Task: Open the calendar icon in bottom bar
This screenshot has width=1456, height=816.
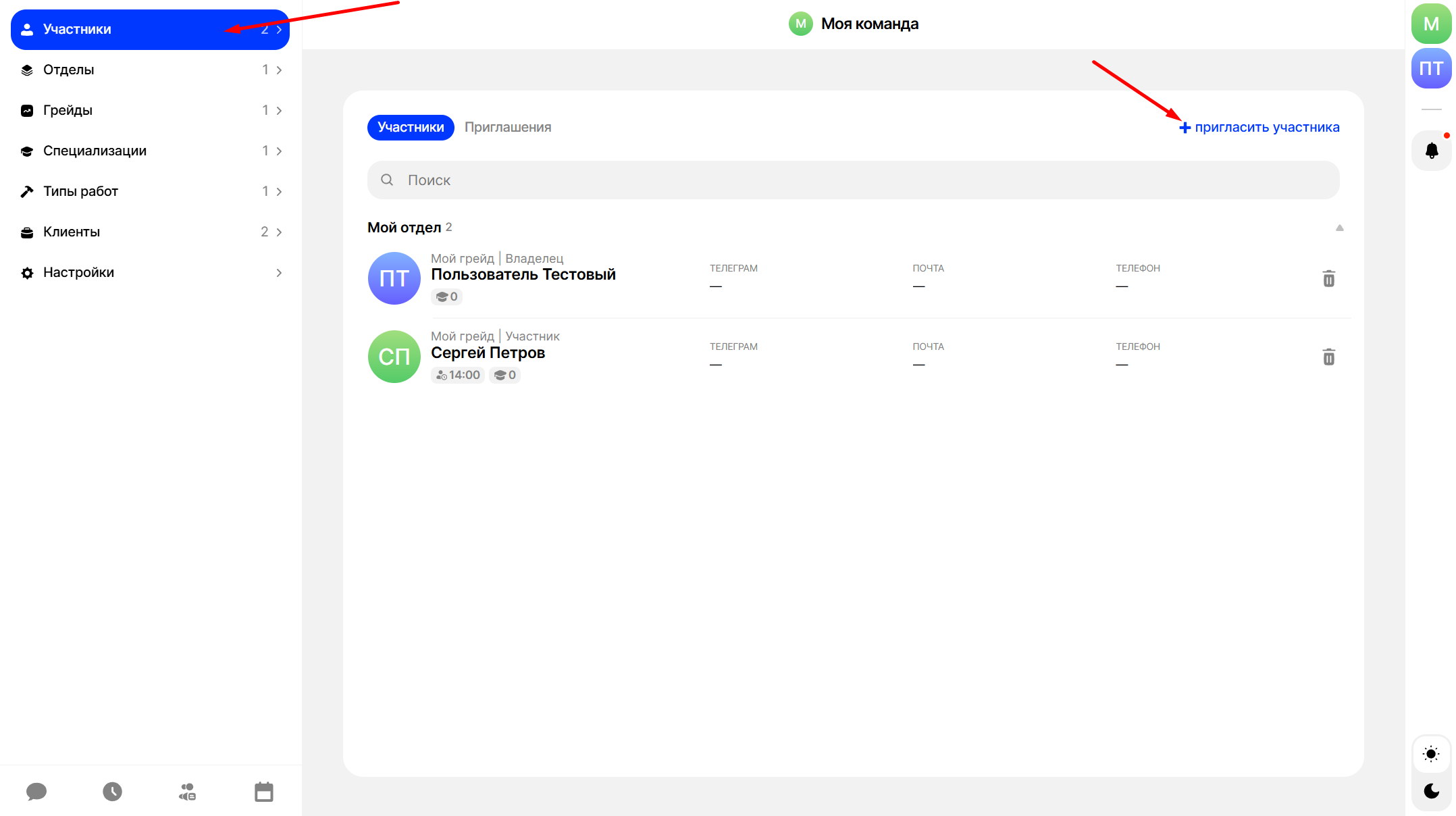Action: (263, 791)
